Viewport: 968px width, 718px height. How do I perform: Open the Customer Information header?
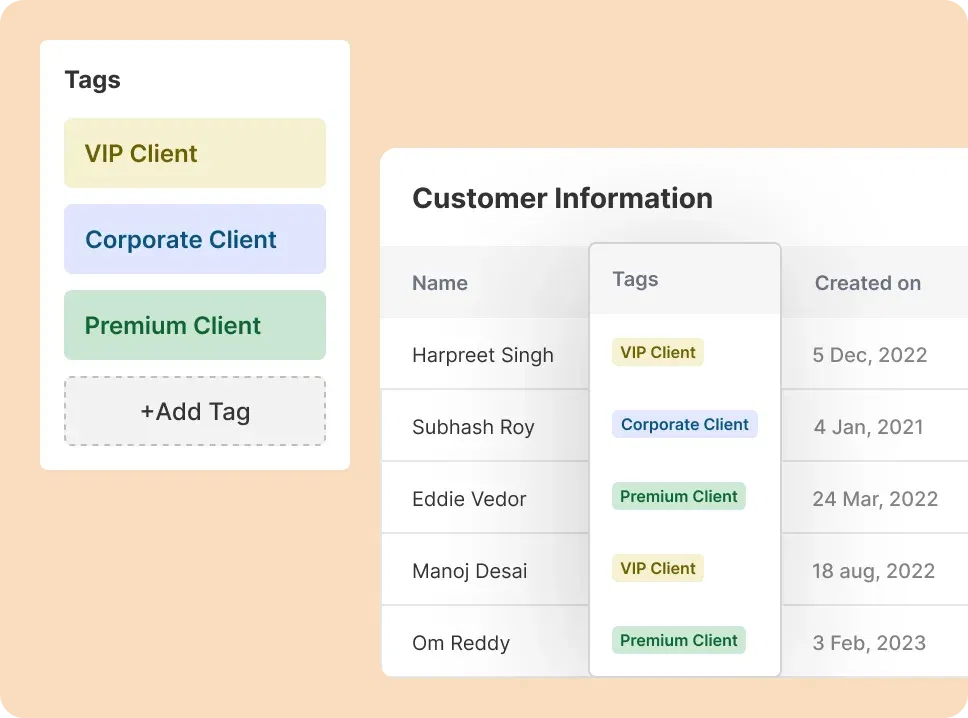562,198
